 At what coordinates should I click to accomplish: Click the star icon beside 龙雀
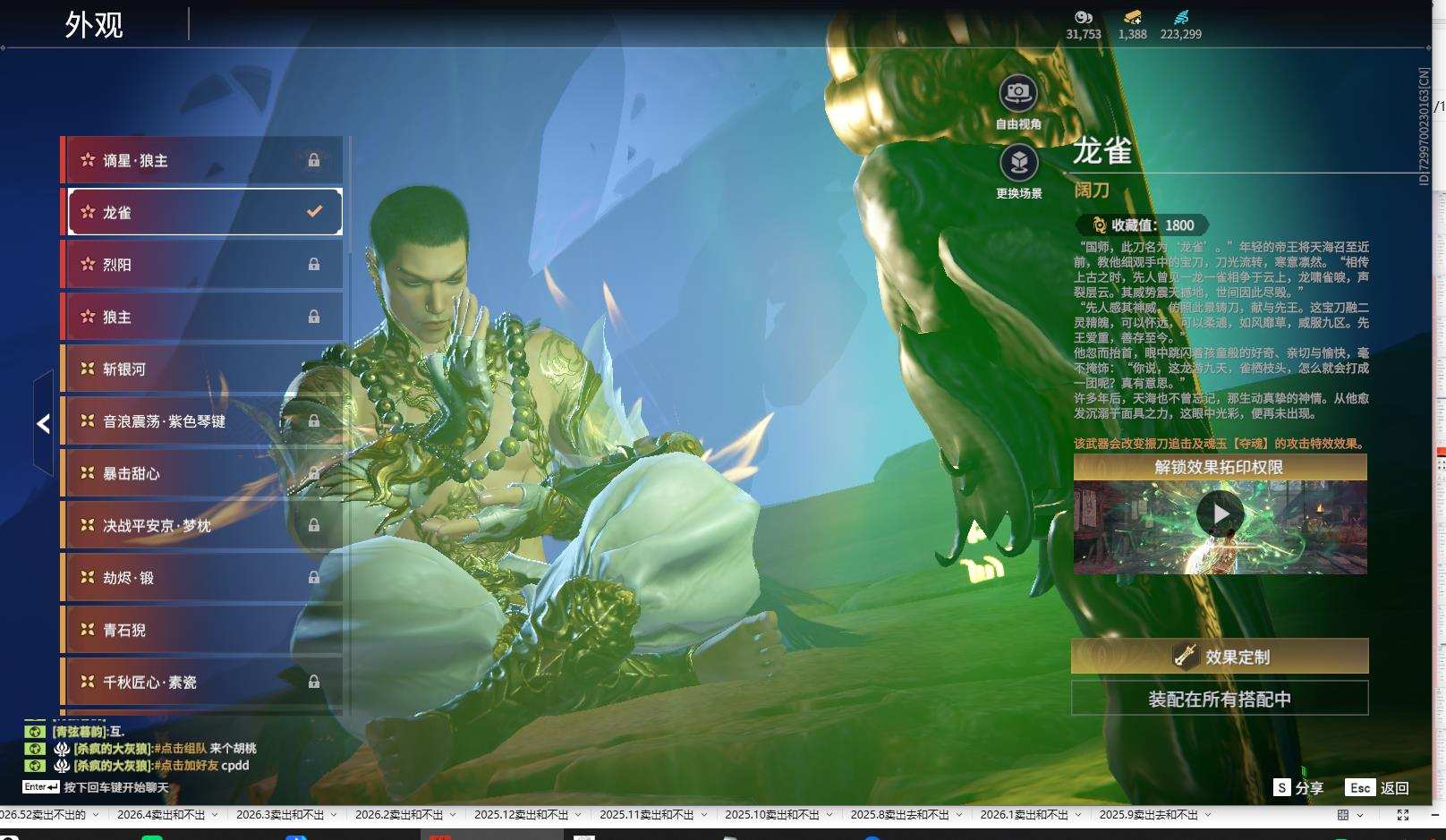click(x=88, y=212)
